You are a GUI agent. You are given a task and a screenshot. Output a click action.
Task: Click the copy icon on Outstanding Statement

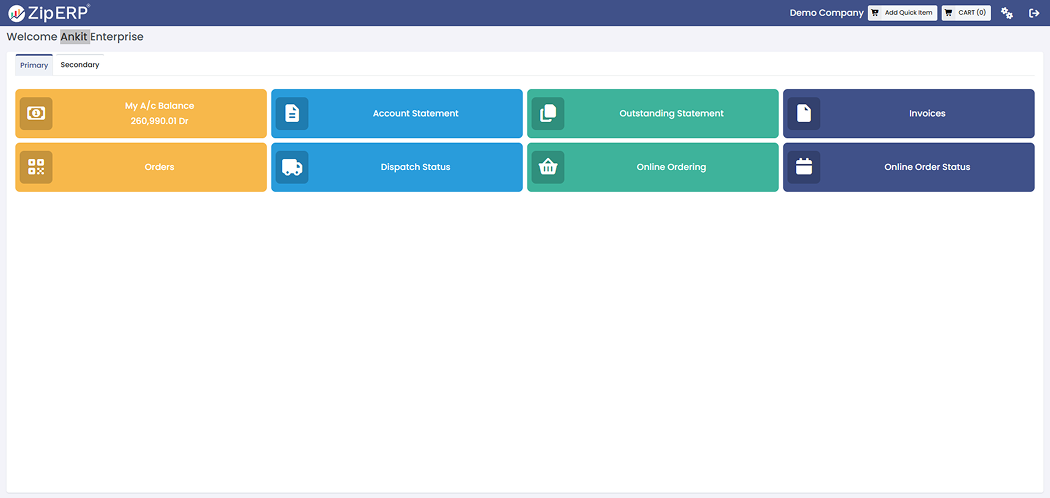(548, 114)
